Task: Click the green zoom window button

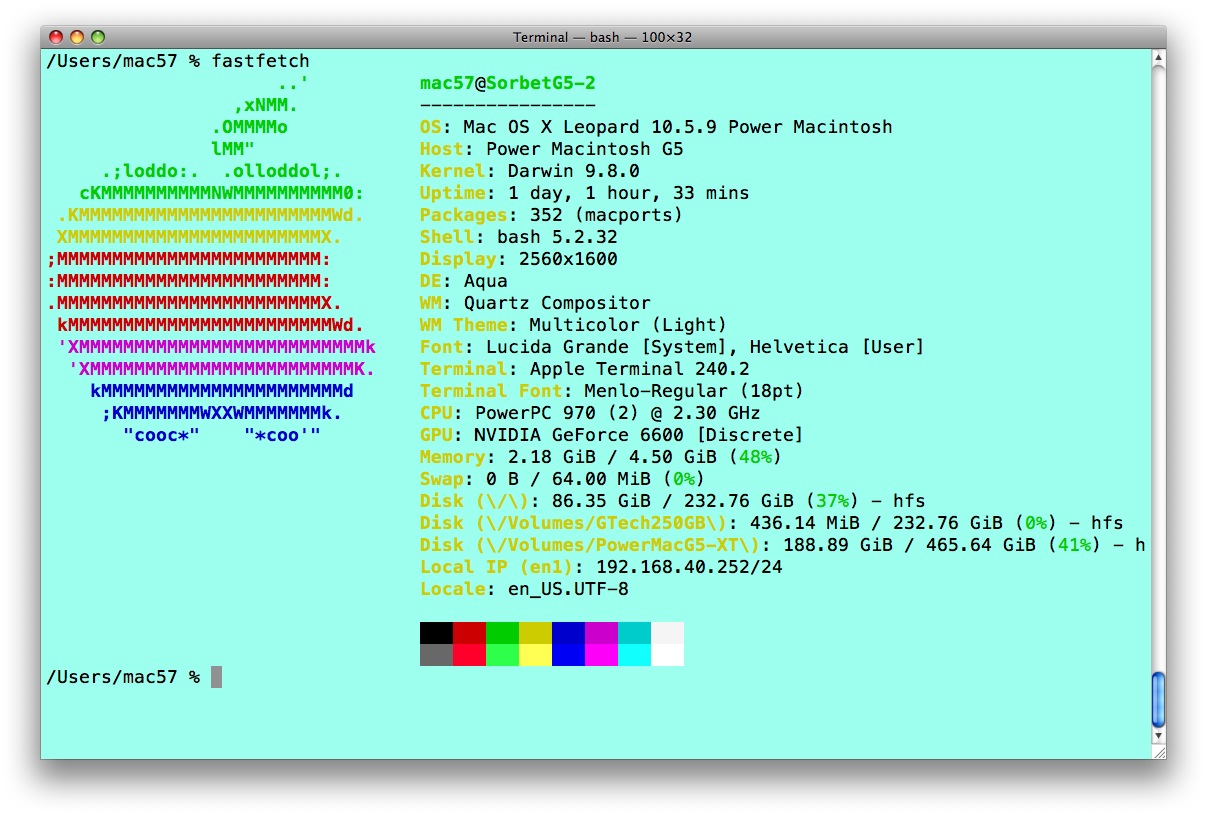Action: [x=95, y=34]
